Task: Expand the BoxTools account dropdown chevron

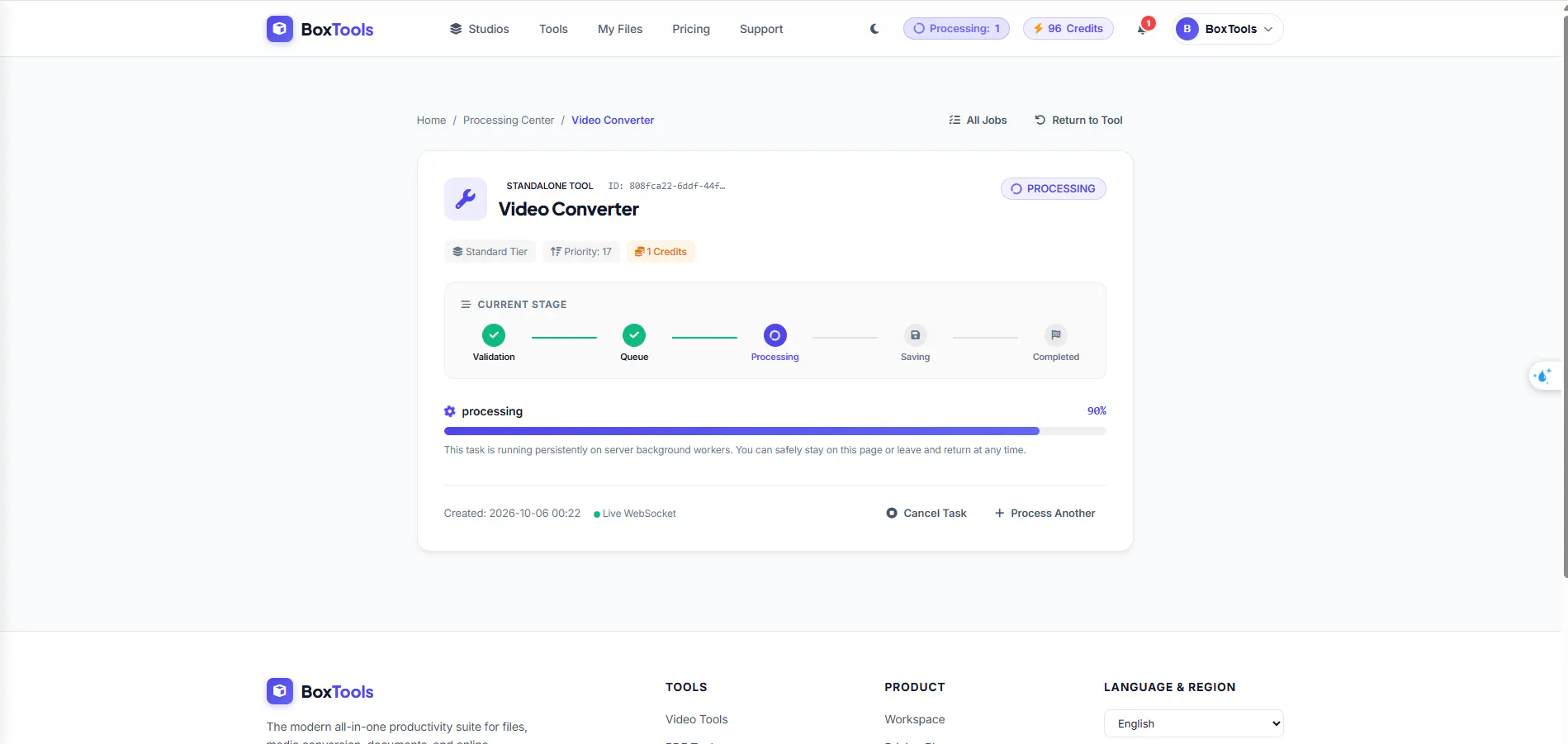Action: pyautogui.click(x=1268, y=29)
